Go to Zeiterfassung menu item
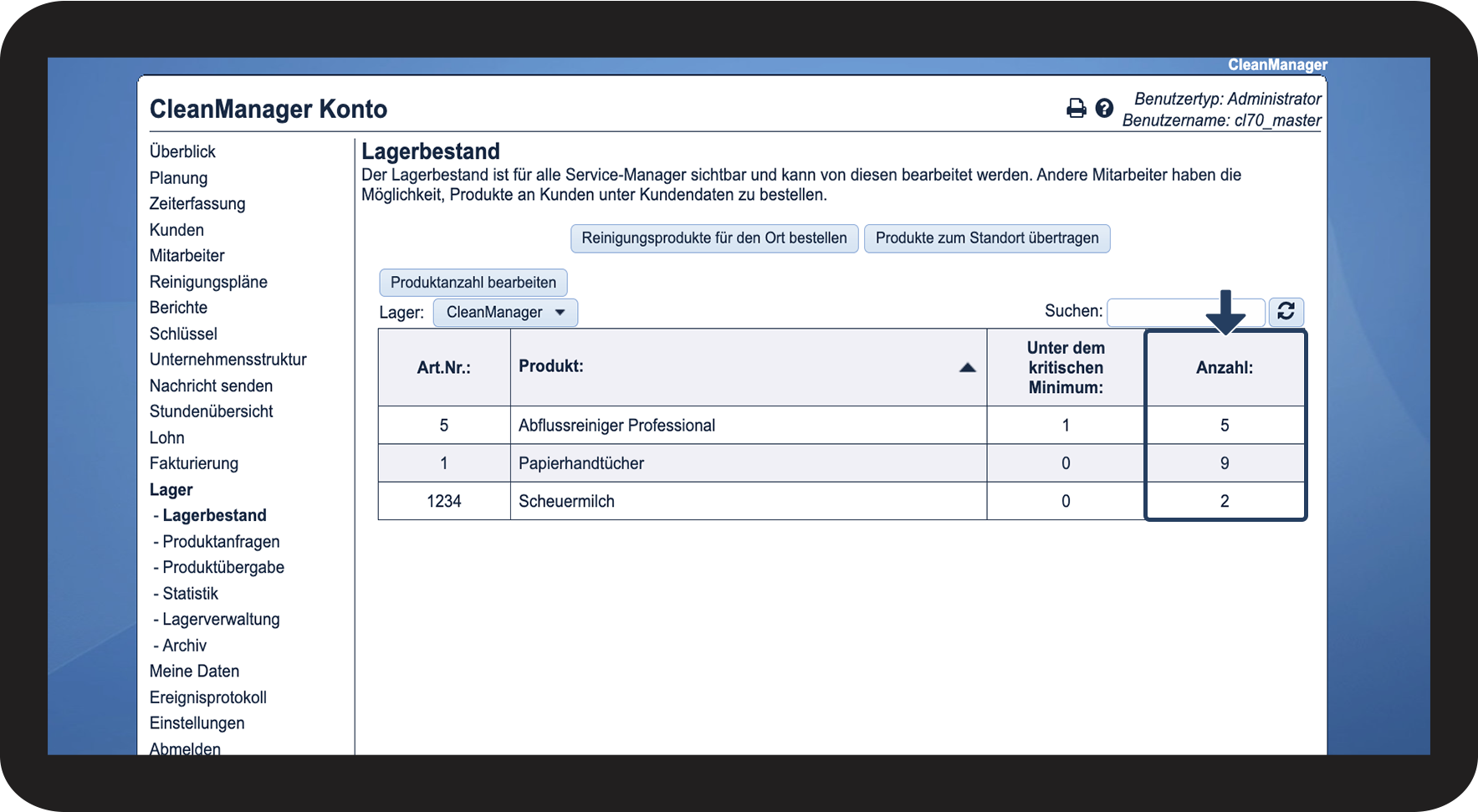 [x=197, y=203]
